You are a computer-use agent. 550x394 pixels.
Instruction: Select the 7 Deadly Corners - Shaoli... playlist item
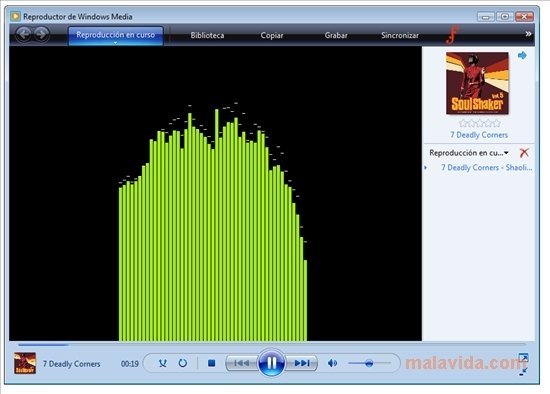click(x=487, y=168)
